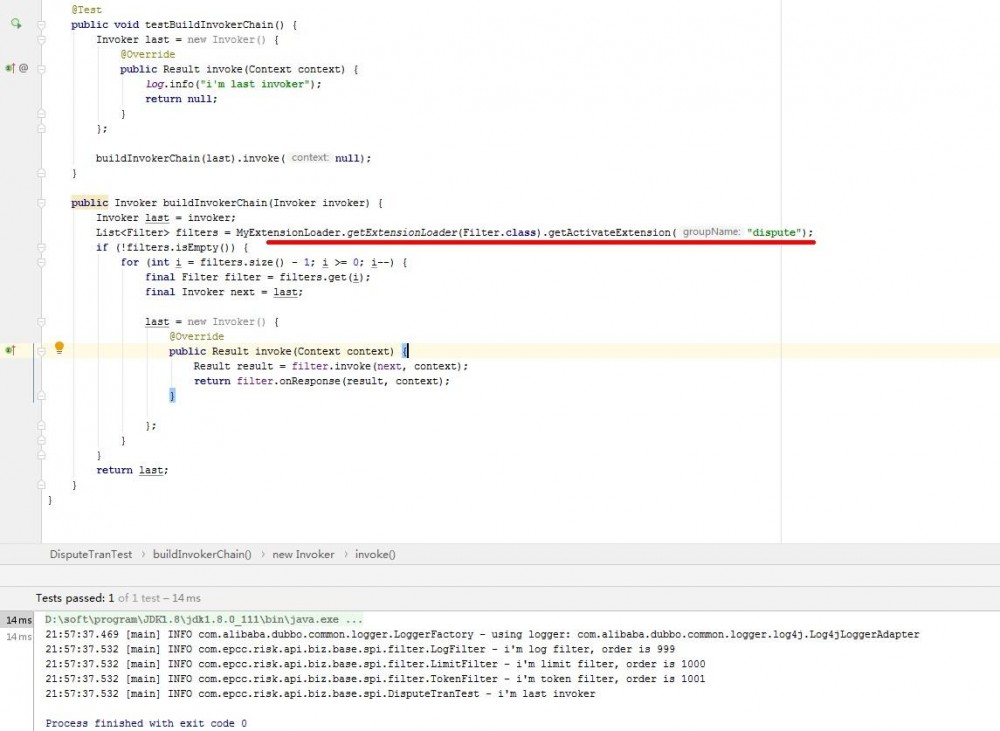
Task: Fold the 'if (!filters.isEmpty())' block
Action: pyautogui.click(x=41, y=247)
